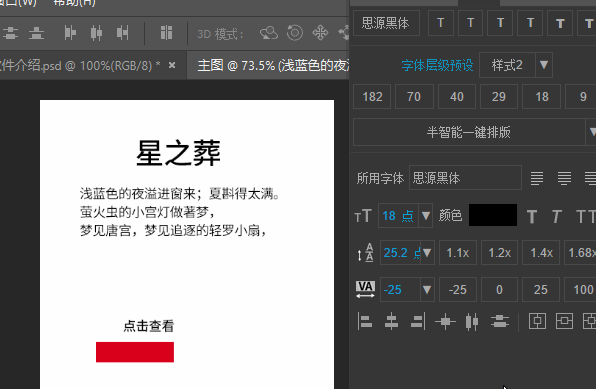Screen dimensions: 596x389
Task: Click align horizontal centers icon in plugin panel
Action: [x=391, y=321]
